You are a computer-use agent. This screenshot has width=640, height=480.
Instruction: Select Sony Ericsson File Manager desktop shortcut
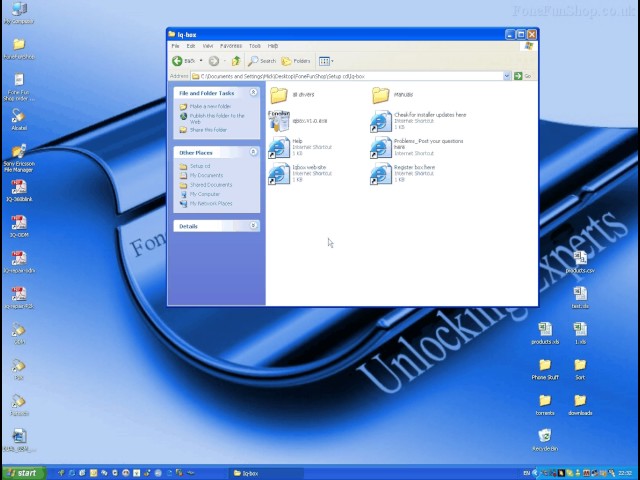click(19, 158)
